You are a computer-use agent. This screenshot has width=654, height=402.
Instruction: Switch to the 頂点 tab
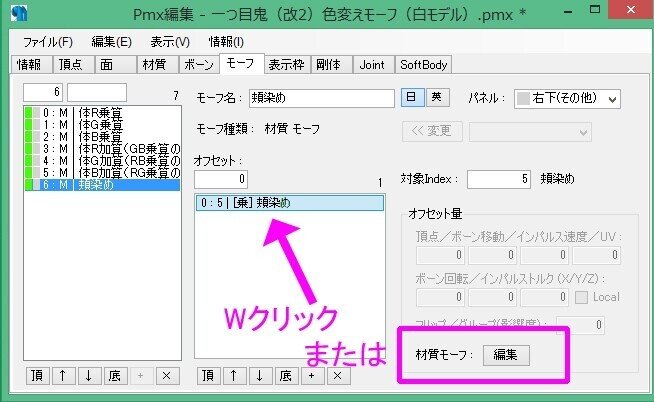point(73,65)
